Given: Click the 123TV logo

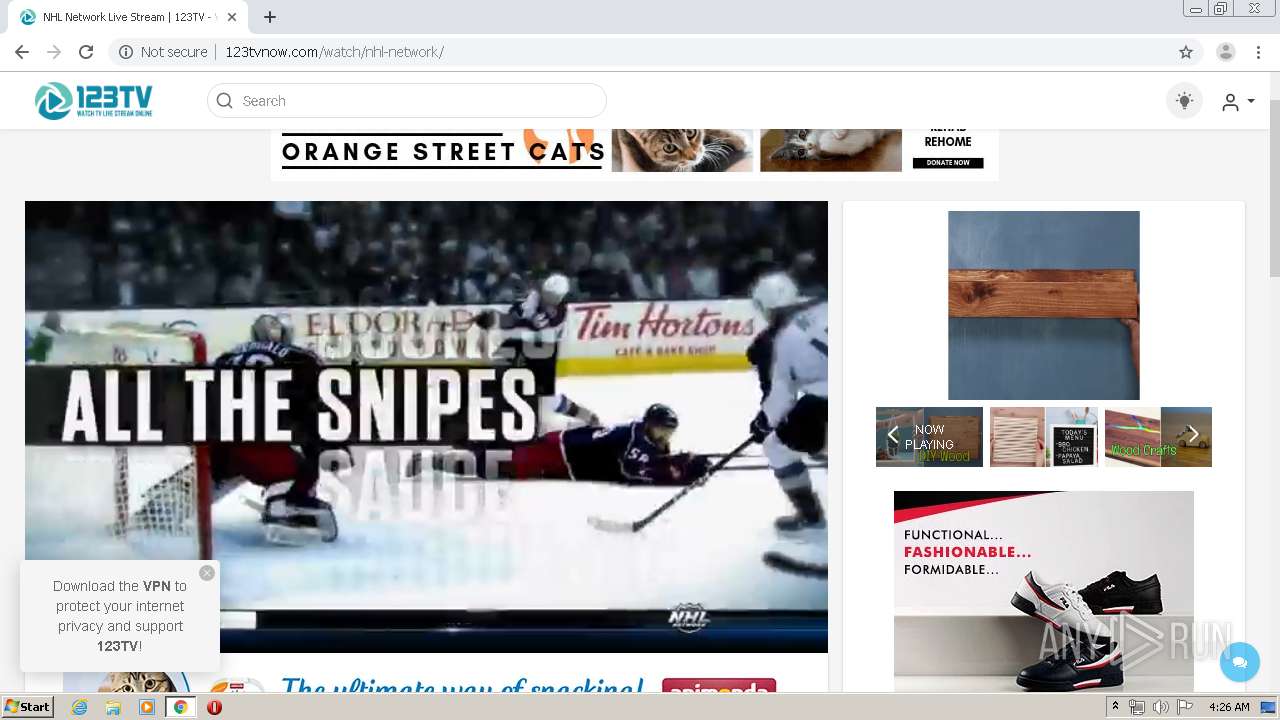Looking at the screenshot, I should coord(93,101).
